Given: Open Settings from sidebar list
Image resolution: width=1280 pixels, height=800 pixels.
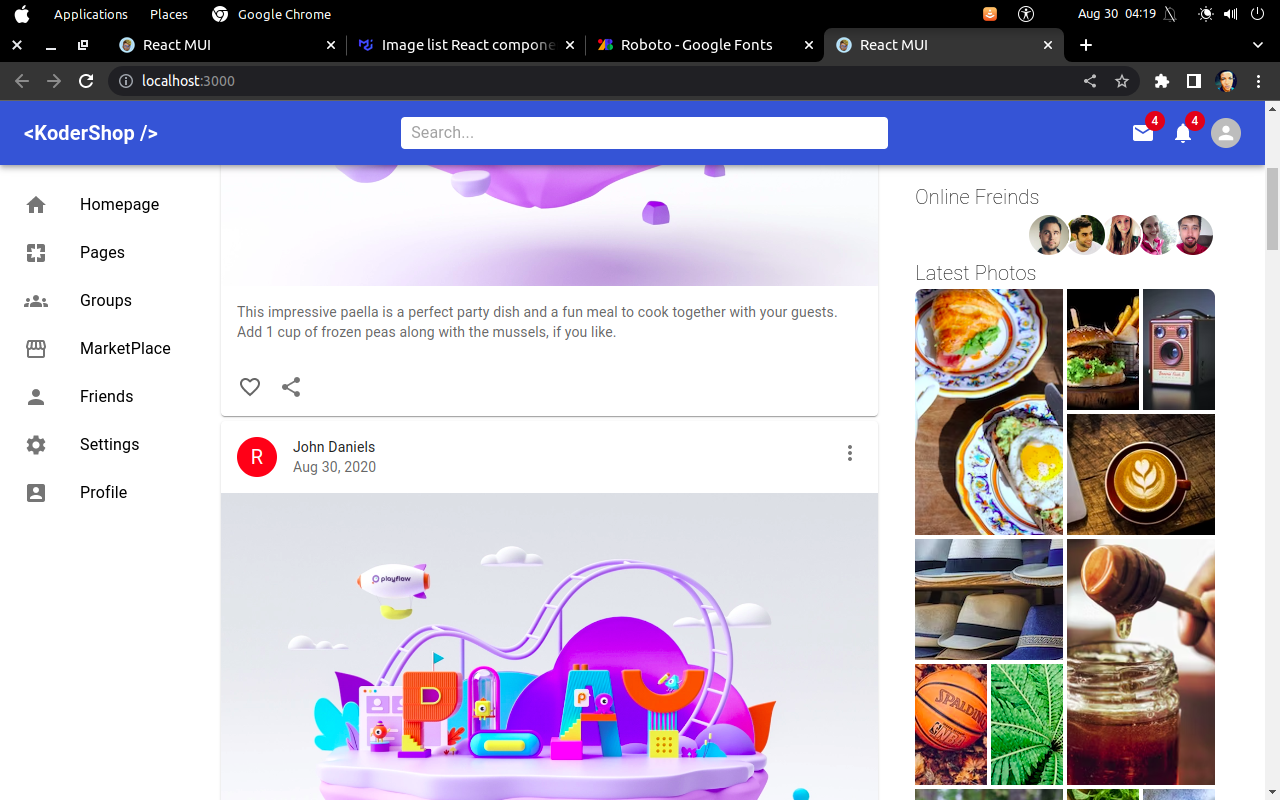Looking at the screenshot, I should click(110, 444).
